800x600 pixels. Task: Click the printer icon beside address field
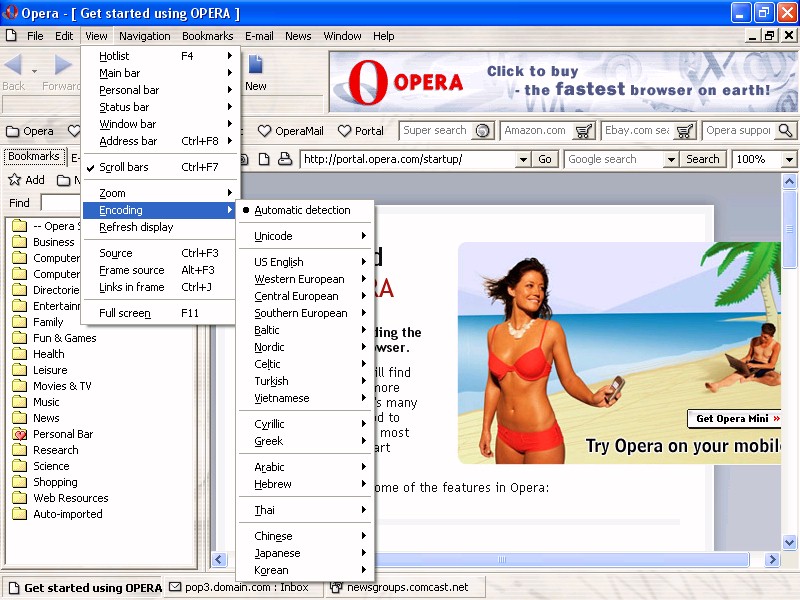pyautogui.click(x=285, y=159)
